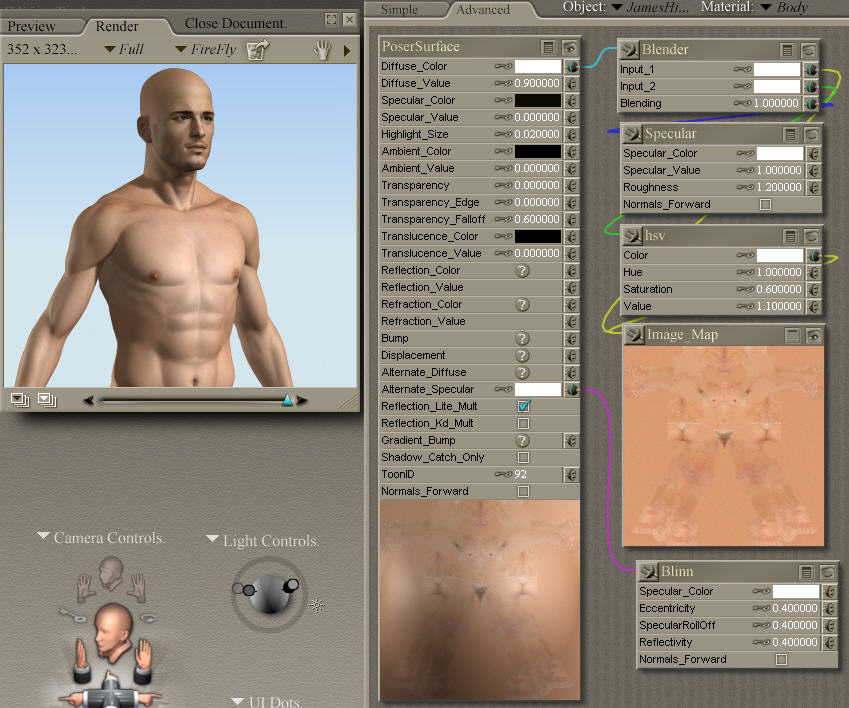Enable the Shadow_Catch_Only checkbox

tap(523, 458)
